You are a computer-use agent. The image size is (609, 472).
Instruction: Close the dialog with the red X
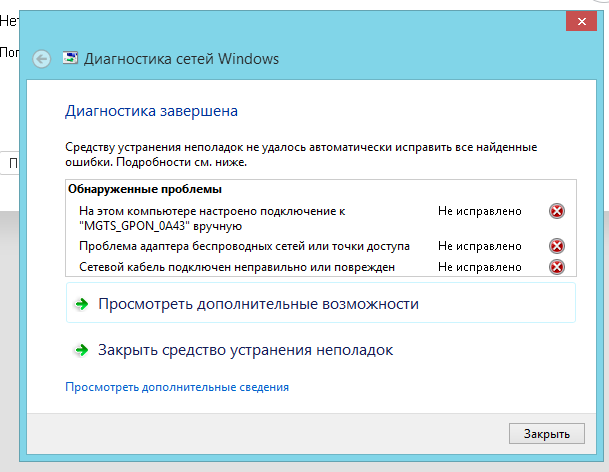tap(581, 21)
